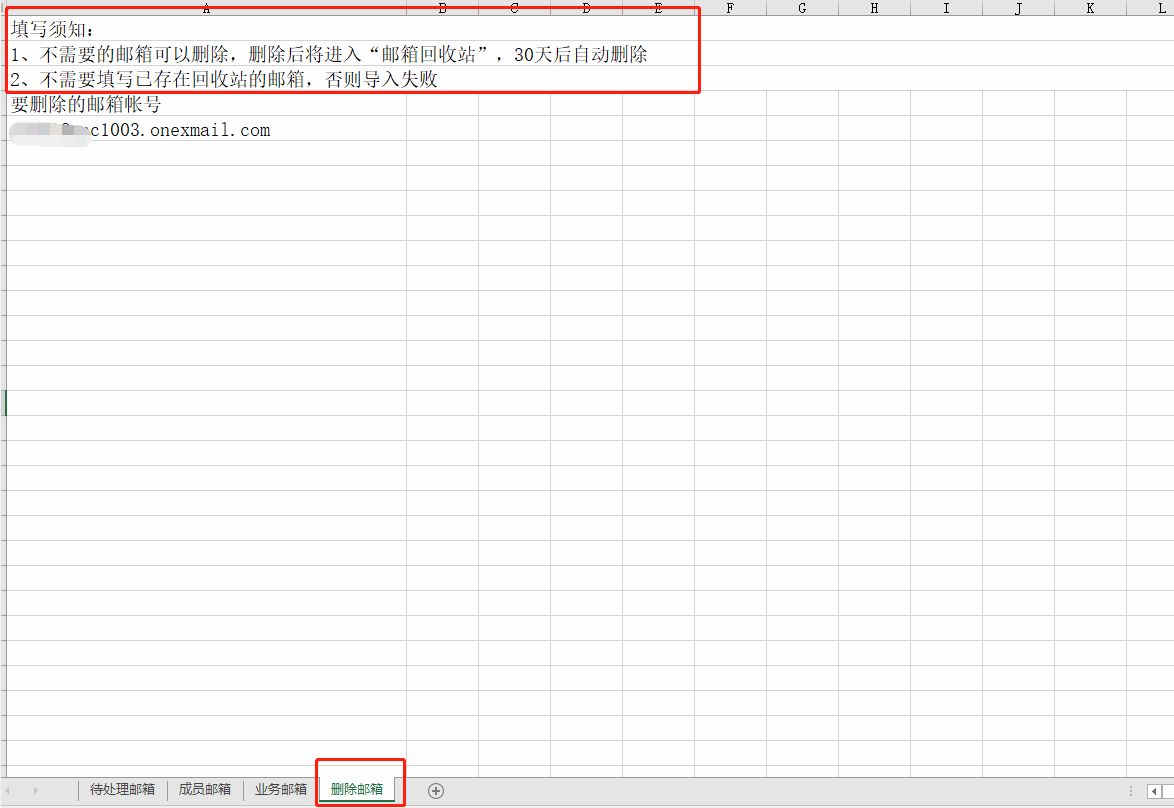This screenshot has height=808, width=1174.
Task: Add a new sheet with plus icon
Action: tap(436, 790)
